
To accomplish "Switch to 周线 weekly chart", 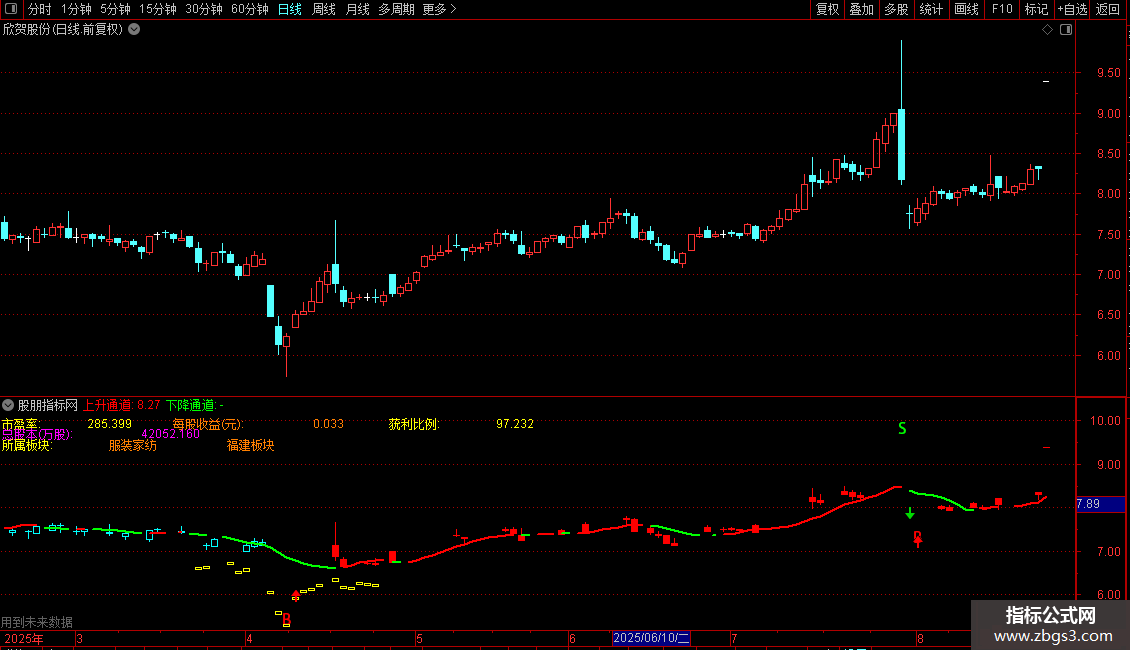I will click(x=324, y=9).
